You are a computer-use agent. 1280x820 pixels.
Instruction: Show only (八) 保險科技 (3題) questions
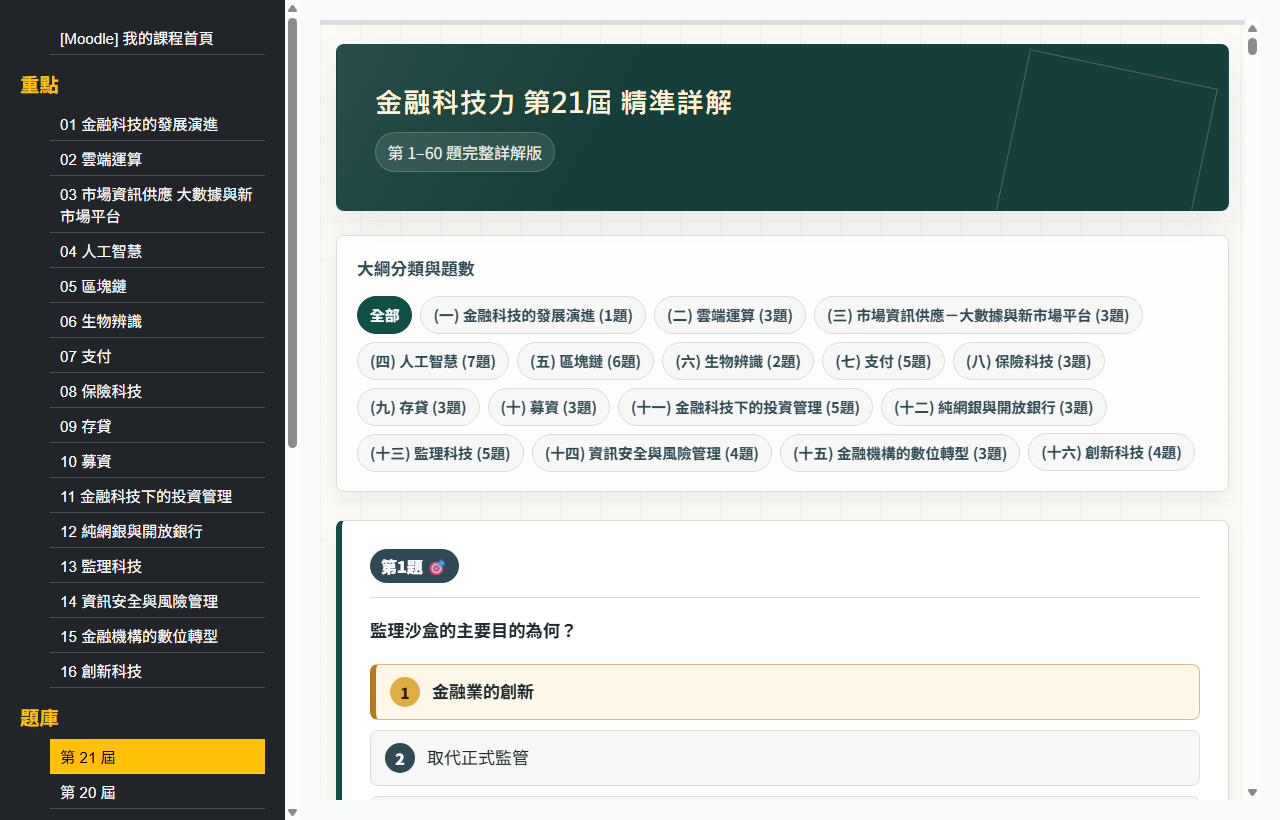(x=1028, y=361)
